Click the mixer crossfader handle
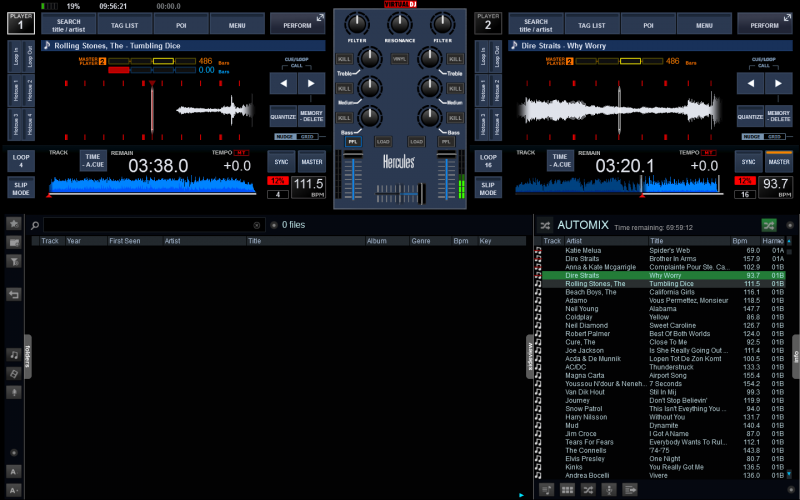 coord(421,194)
